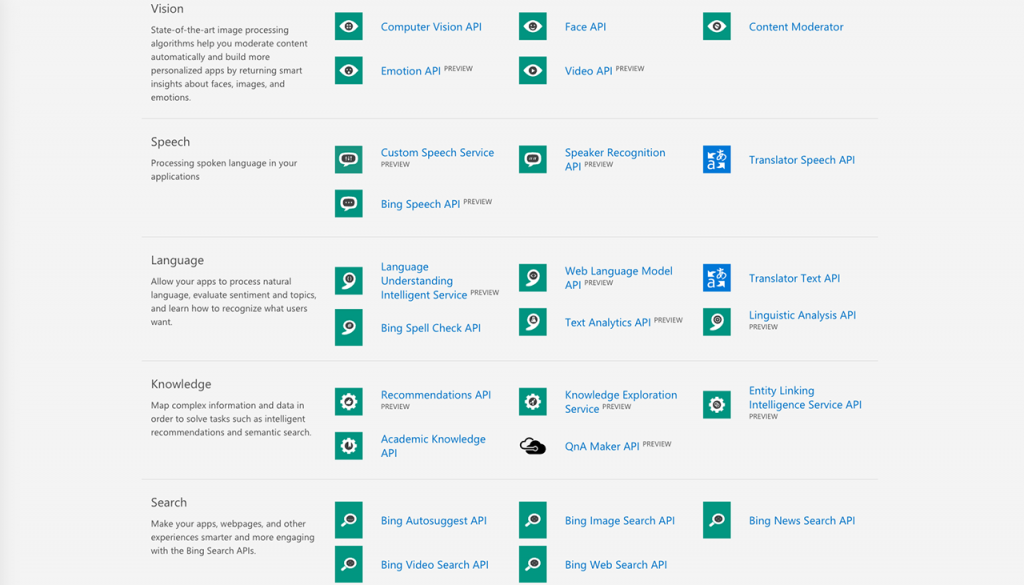Click the Bing Speech API icon
Image resolution: width=1024 pixels, height=585 pixels.
point(349,204)
